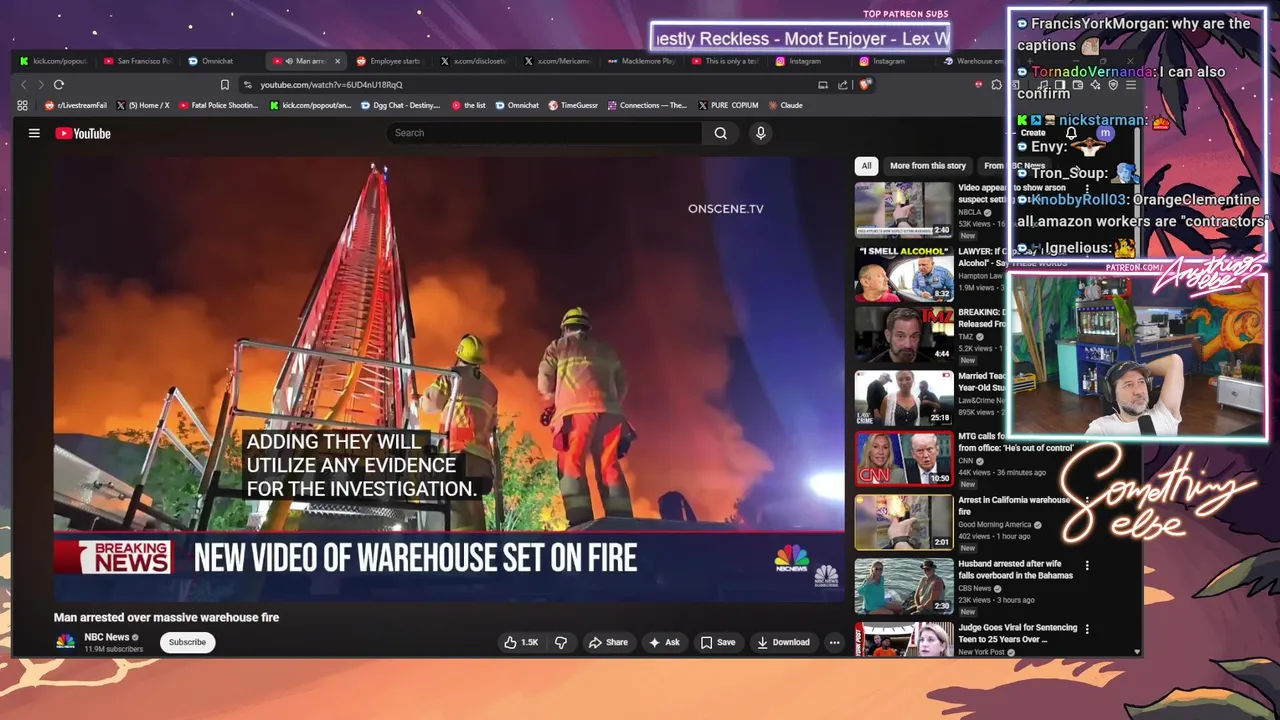The image size is (1280, 720).
Task: Go back with the browser back arrow
Action: point(24,85)
